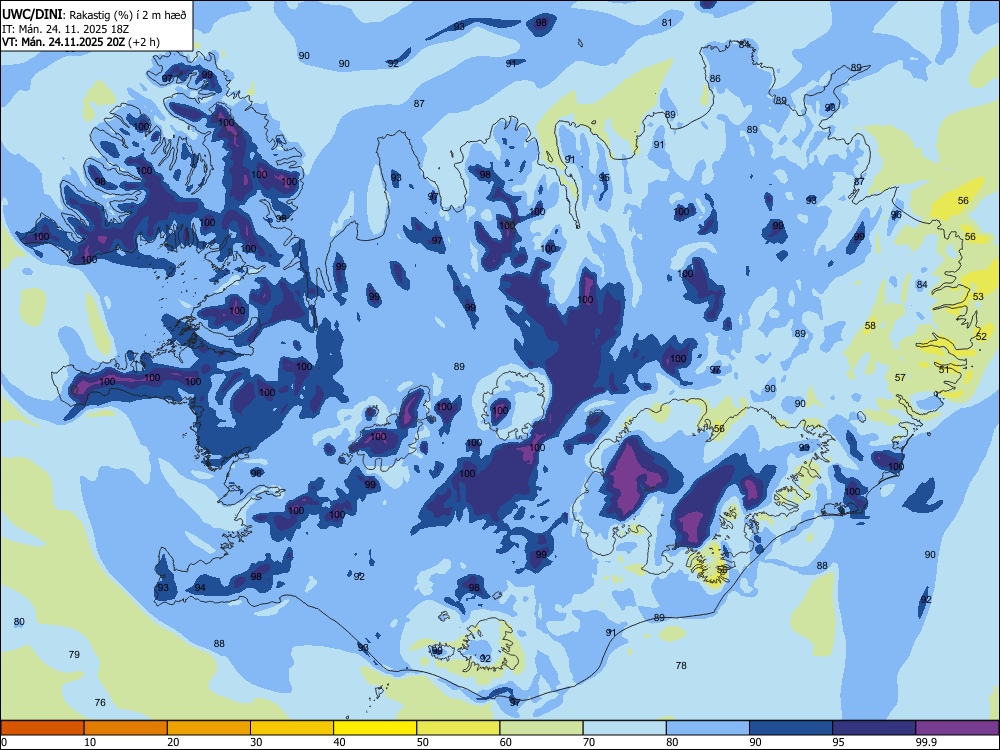Screen dimensions: 1000x750
Task: Click the '20' legend scale label
Action: (173, 742)
